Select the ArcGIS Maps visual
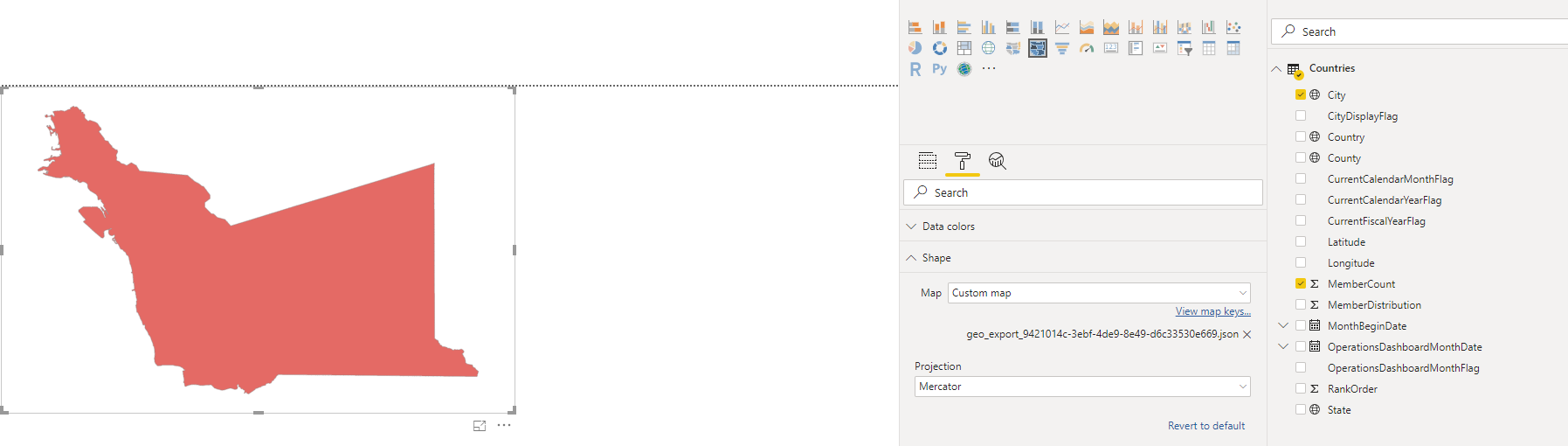Viewport: 1568px width, 446px height. [x=964, y=69]
